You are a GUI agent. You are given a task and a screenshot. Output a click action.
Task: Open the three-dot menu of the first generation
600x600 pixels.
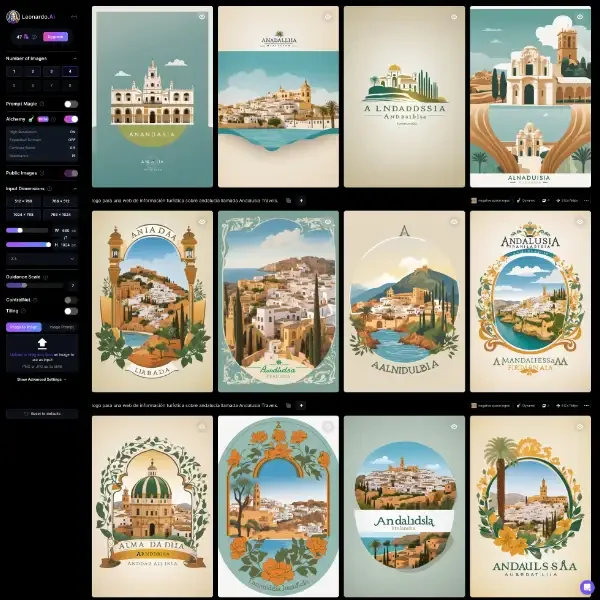point(586,201)
